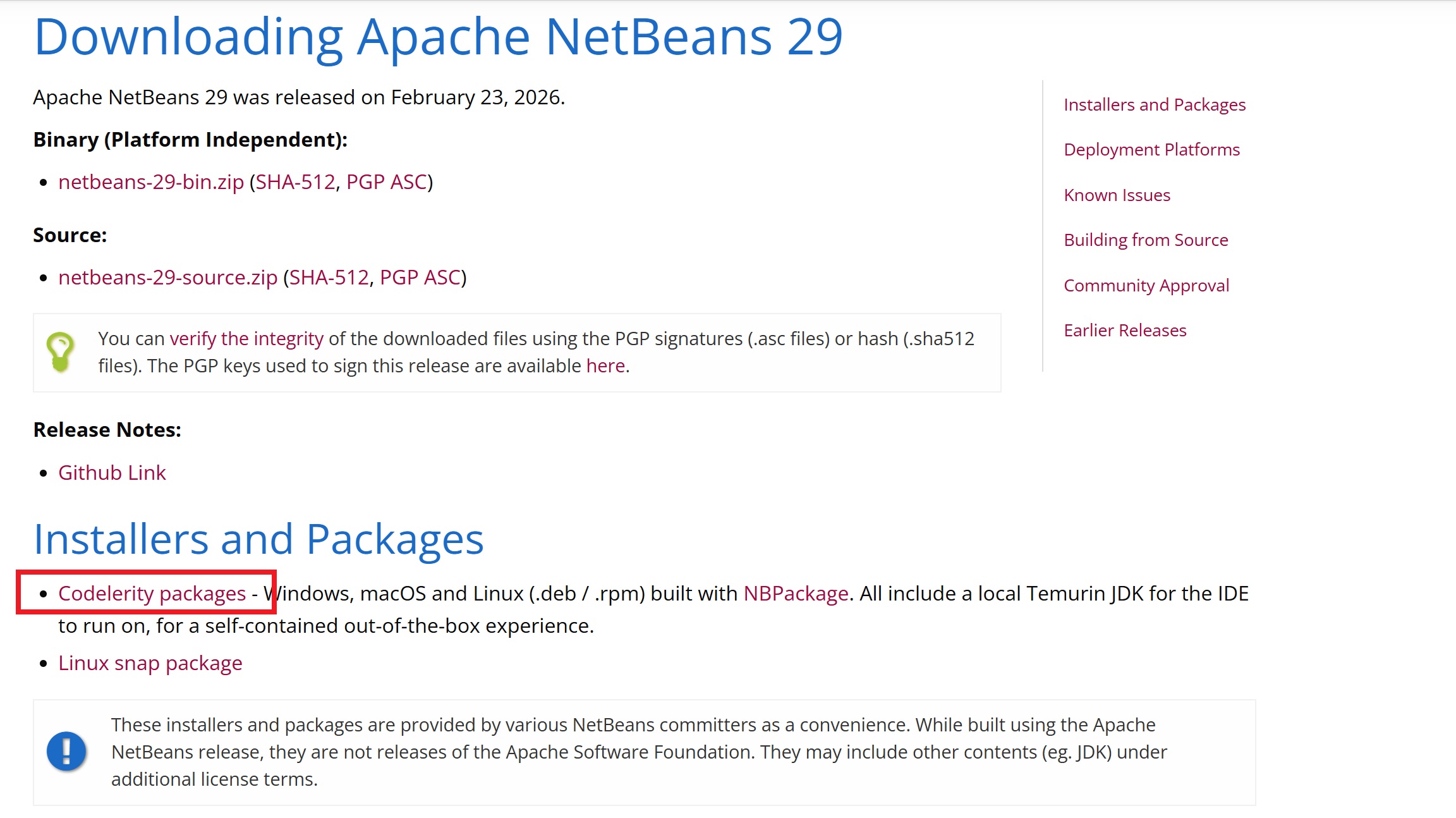Download netbeans-29-source.zip

coord(168,278)
